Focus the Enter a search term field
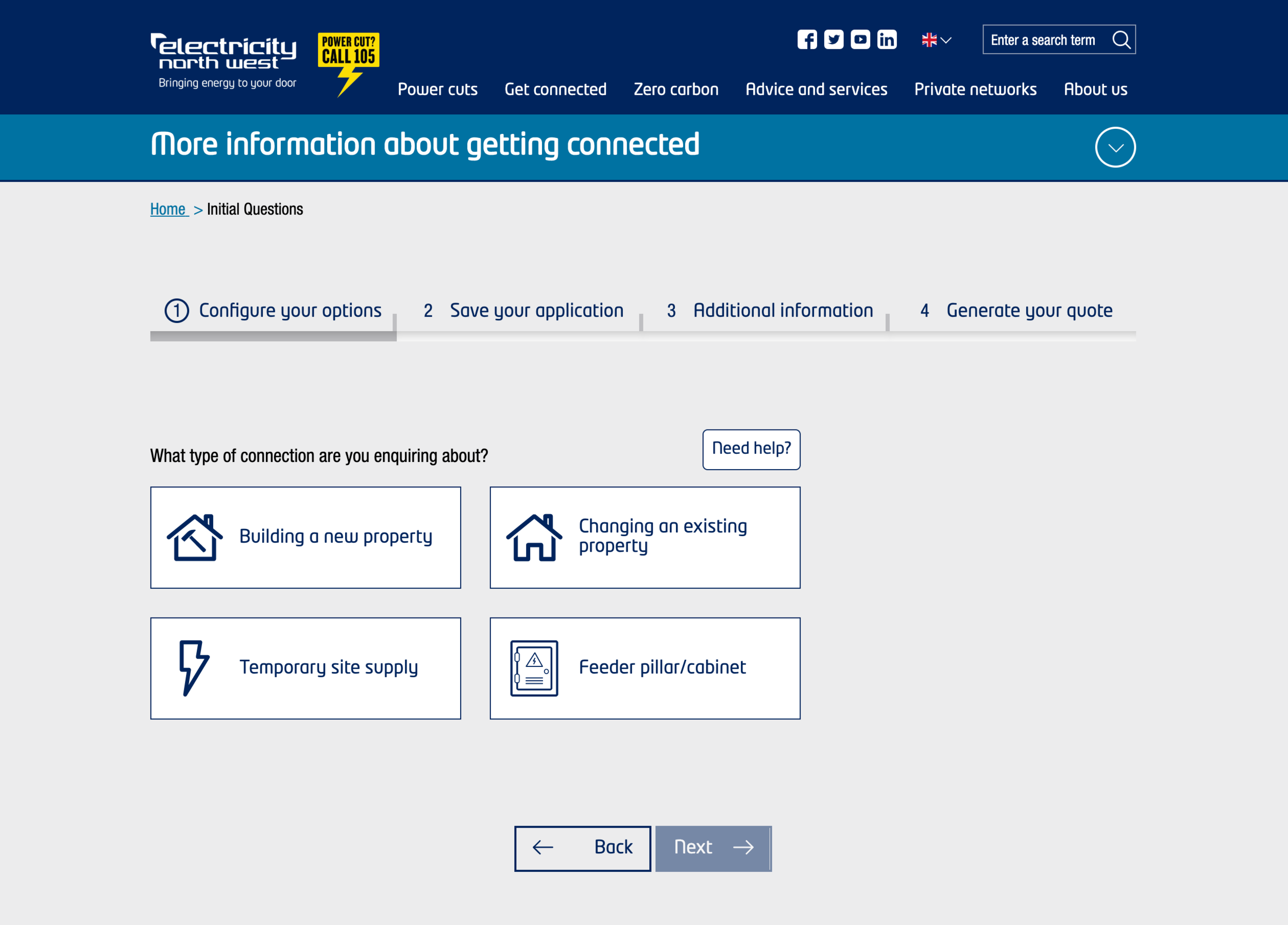The height and width of the screenshot is (925, 1288). coord(1045,40)
